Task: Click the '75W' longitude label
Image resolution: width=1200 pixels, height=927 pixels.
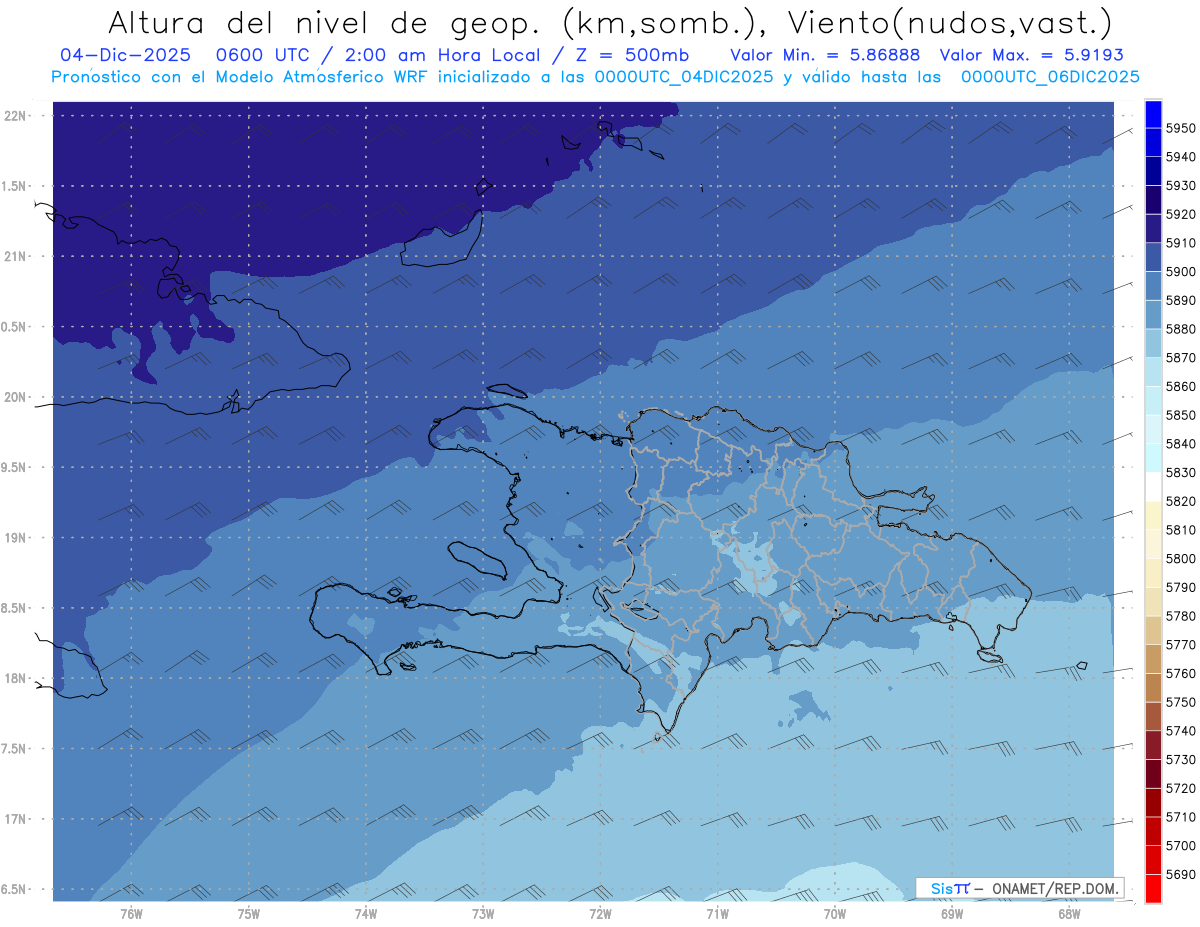Action: coord(249,914)
